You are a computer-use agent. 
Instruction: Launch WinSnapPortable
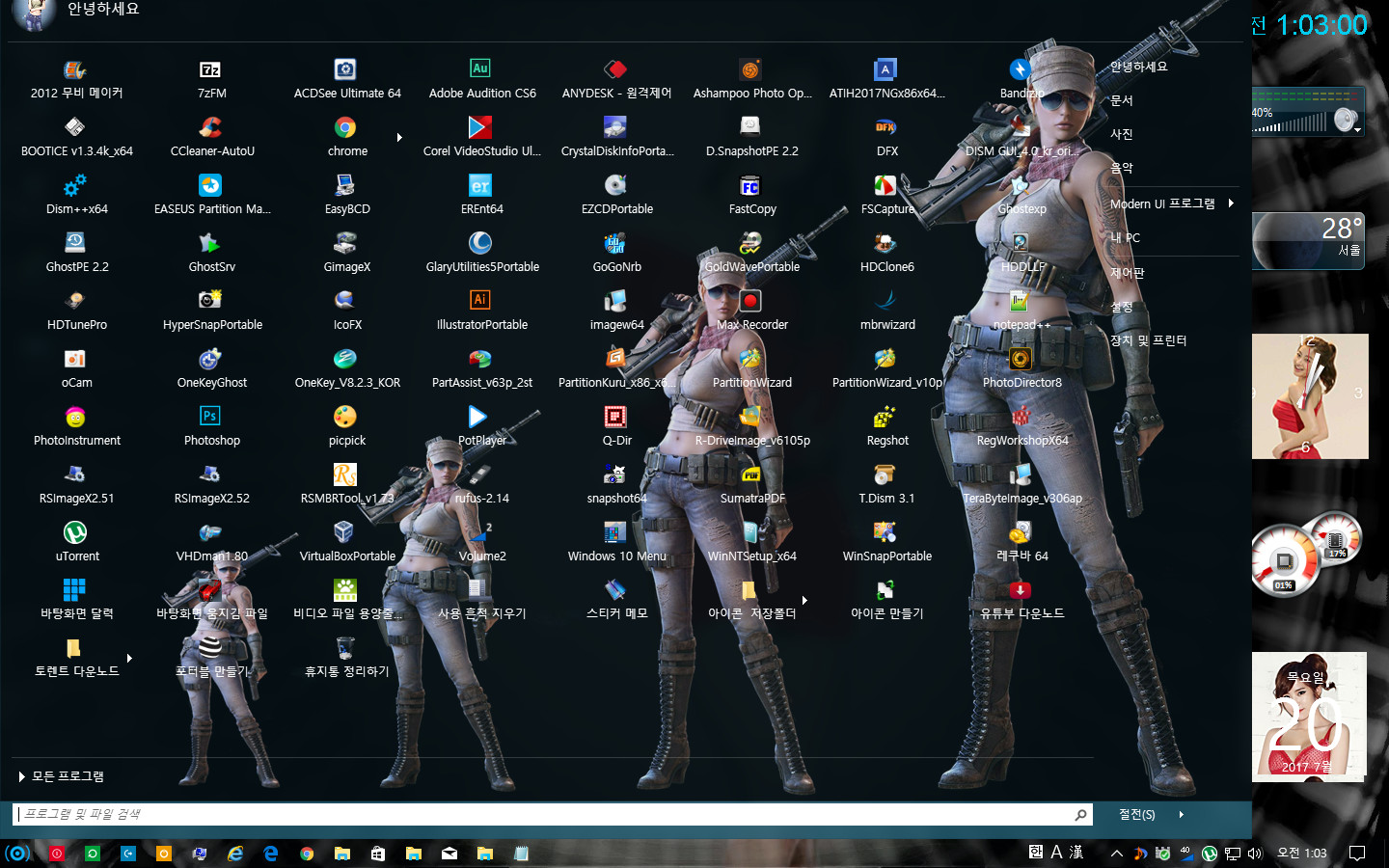pos(886,542)
